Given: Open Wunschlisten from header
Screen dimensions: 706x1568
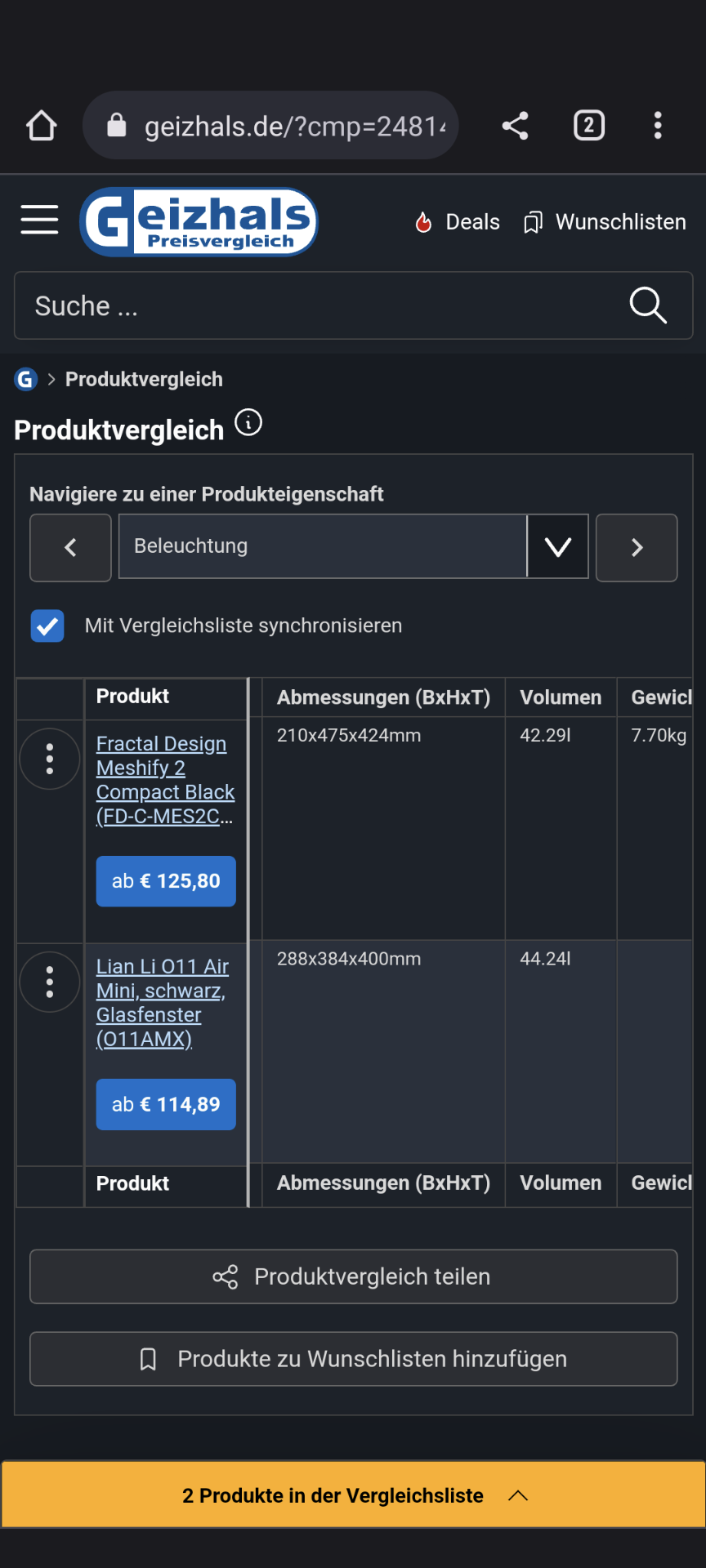Looking at the screenshot, I should 605,222.
